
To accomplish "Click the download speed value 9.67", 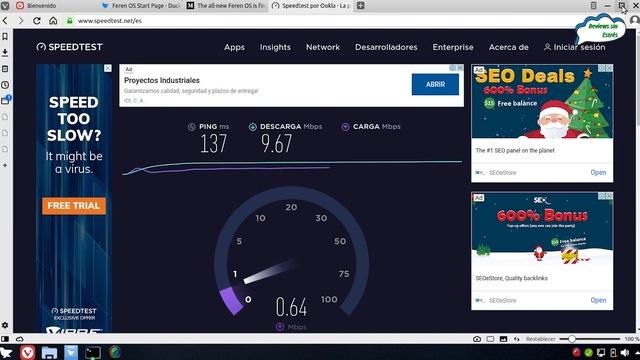I will (277, 144).
